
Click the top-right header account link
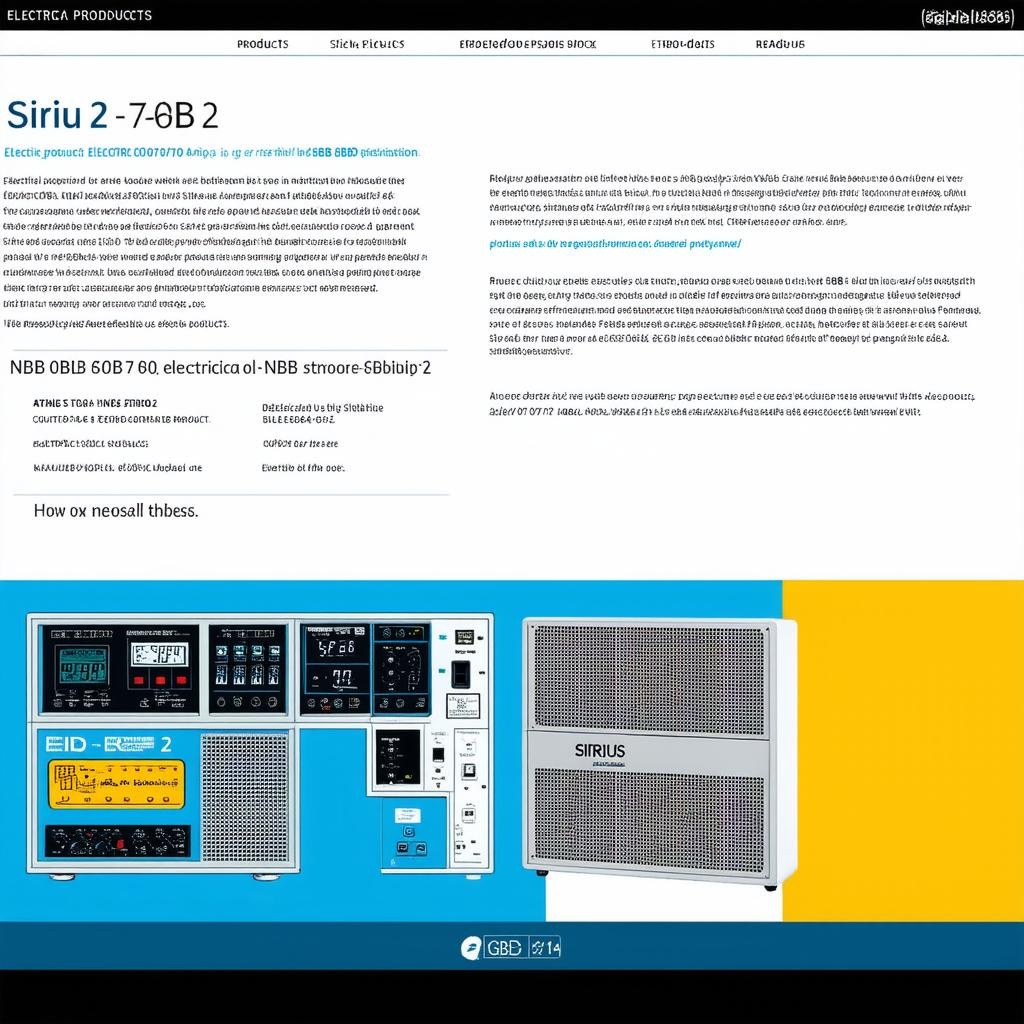966,16
